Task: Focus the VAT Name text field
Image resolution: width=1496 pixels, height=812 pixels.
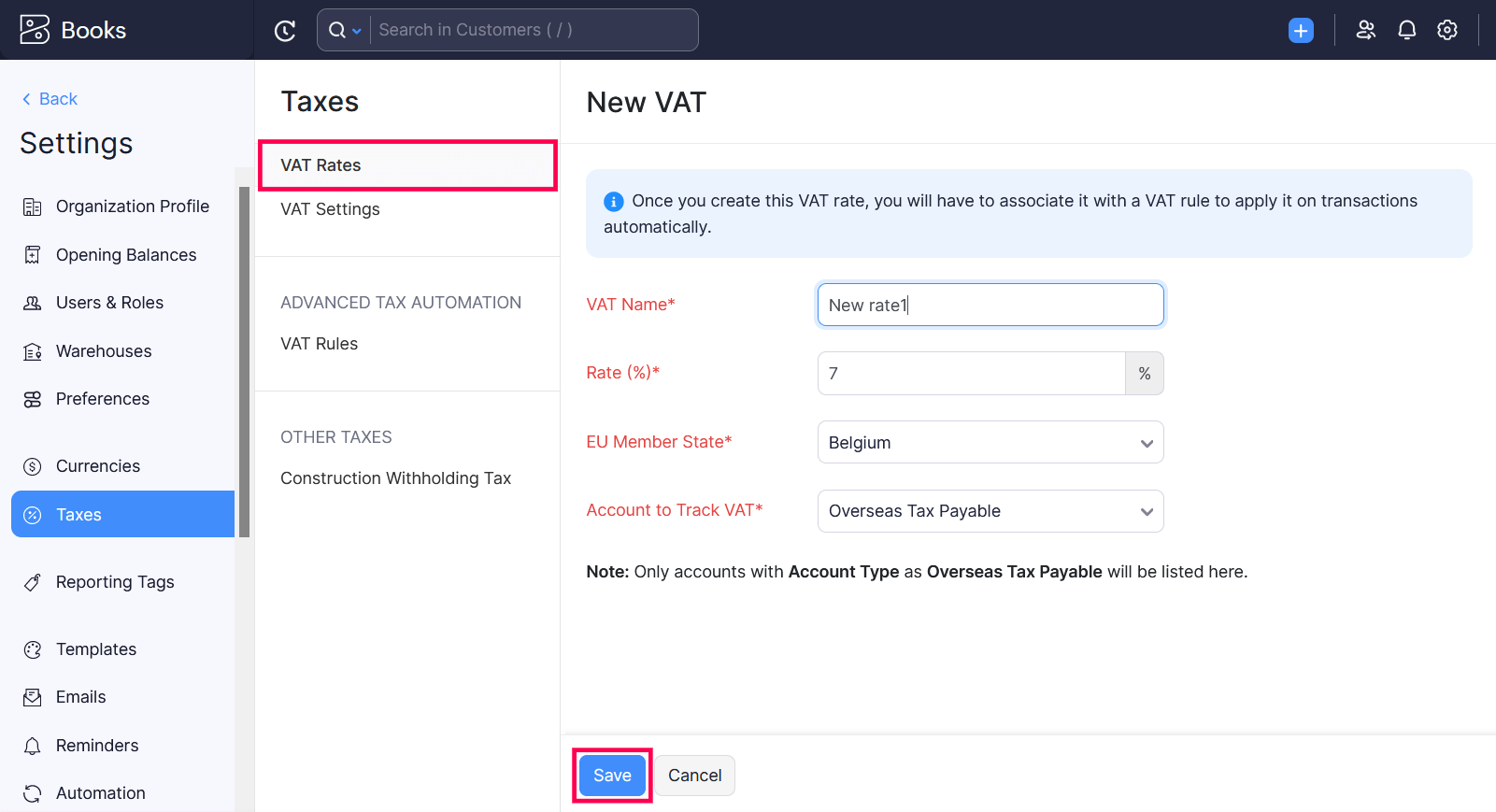Action: pos(990,306)
